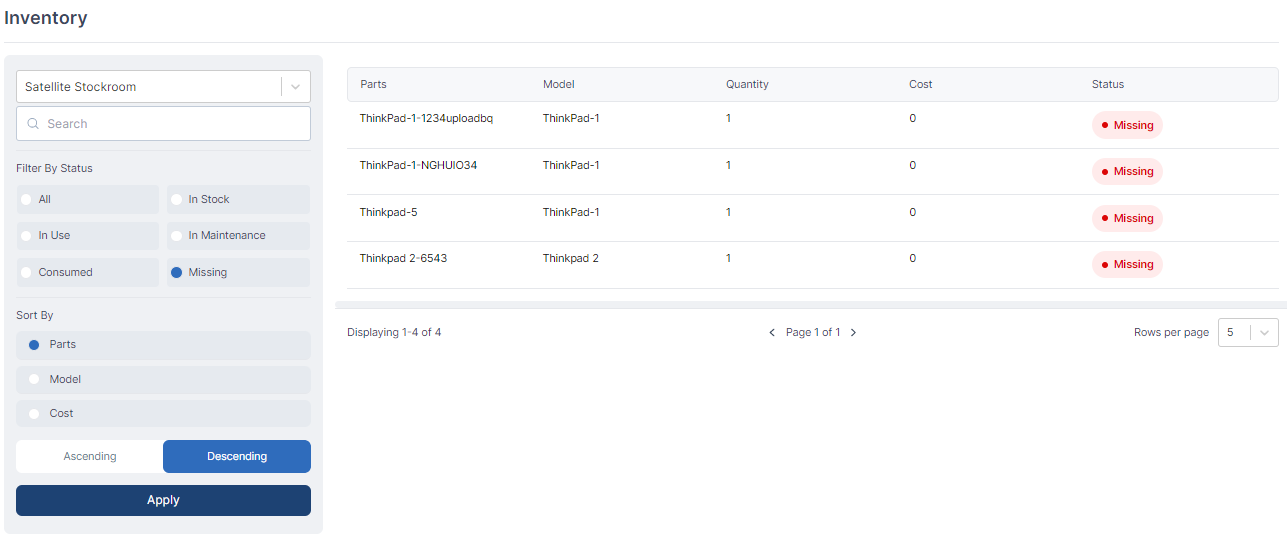Screen dimensions: 1287x535
Task: Select the Missing status filter
Action: point(238,272)
